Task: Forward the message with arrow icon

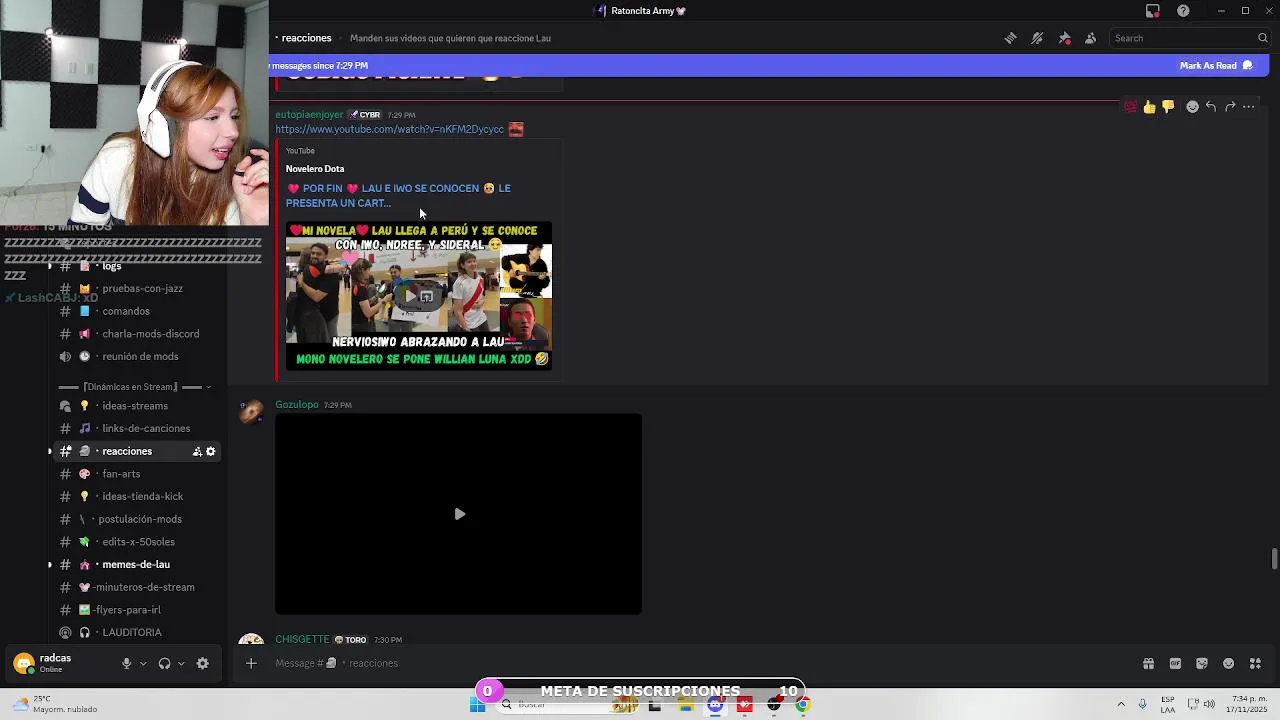Action: [1230, 107]
